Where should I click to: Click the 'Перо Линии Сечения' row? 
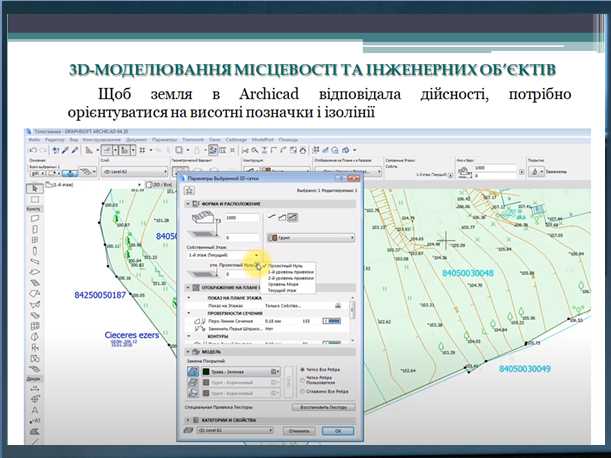click(x=267, y=321)
